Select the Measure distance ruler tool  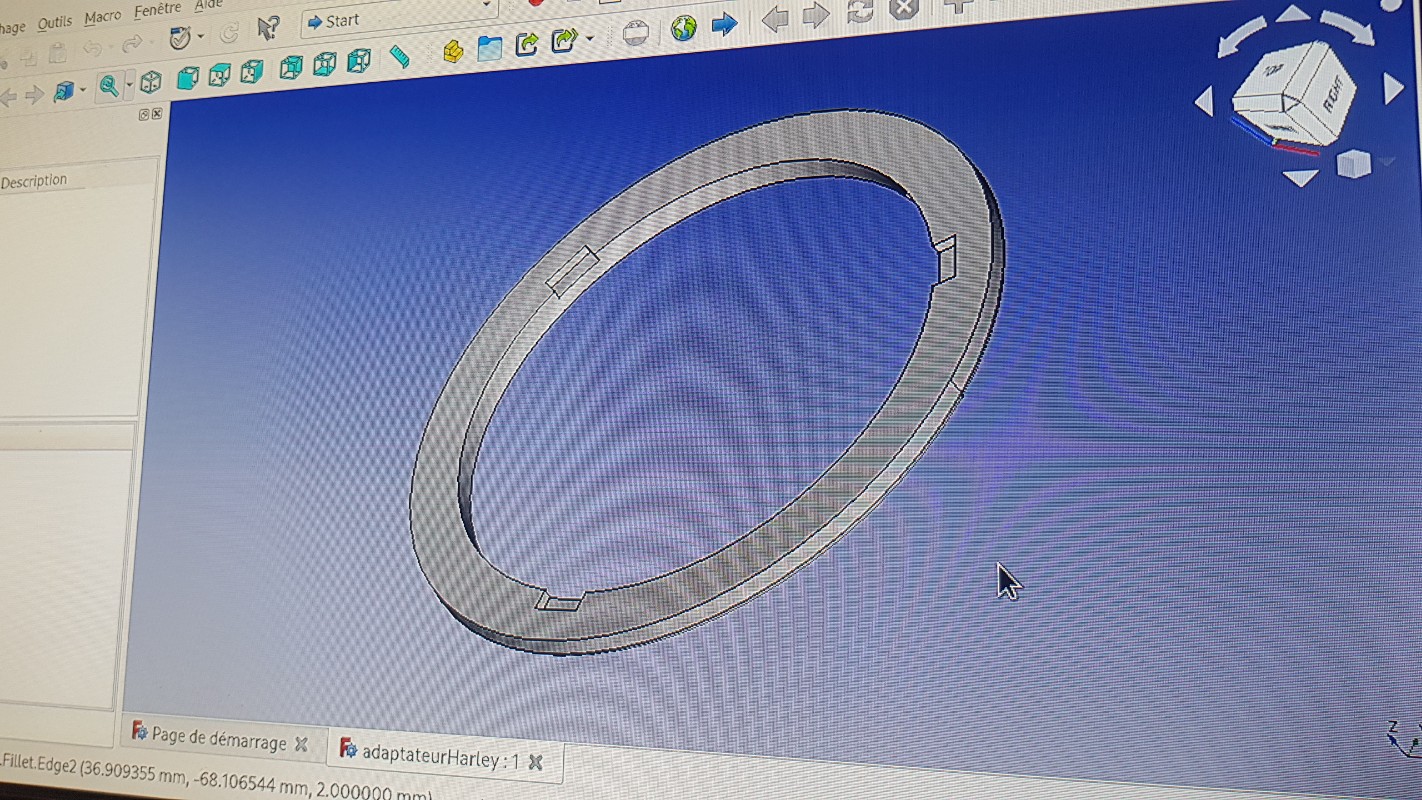coord(399,56)
